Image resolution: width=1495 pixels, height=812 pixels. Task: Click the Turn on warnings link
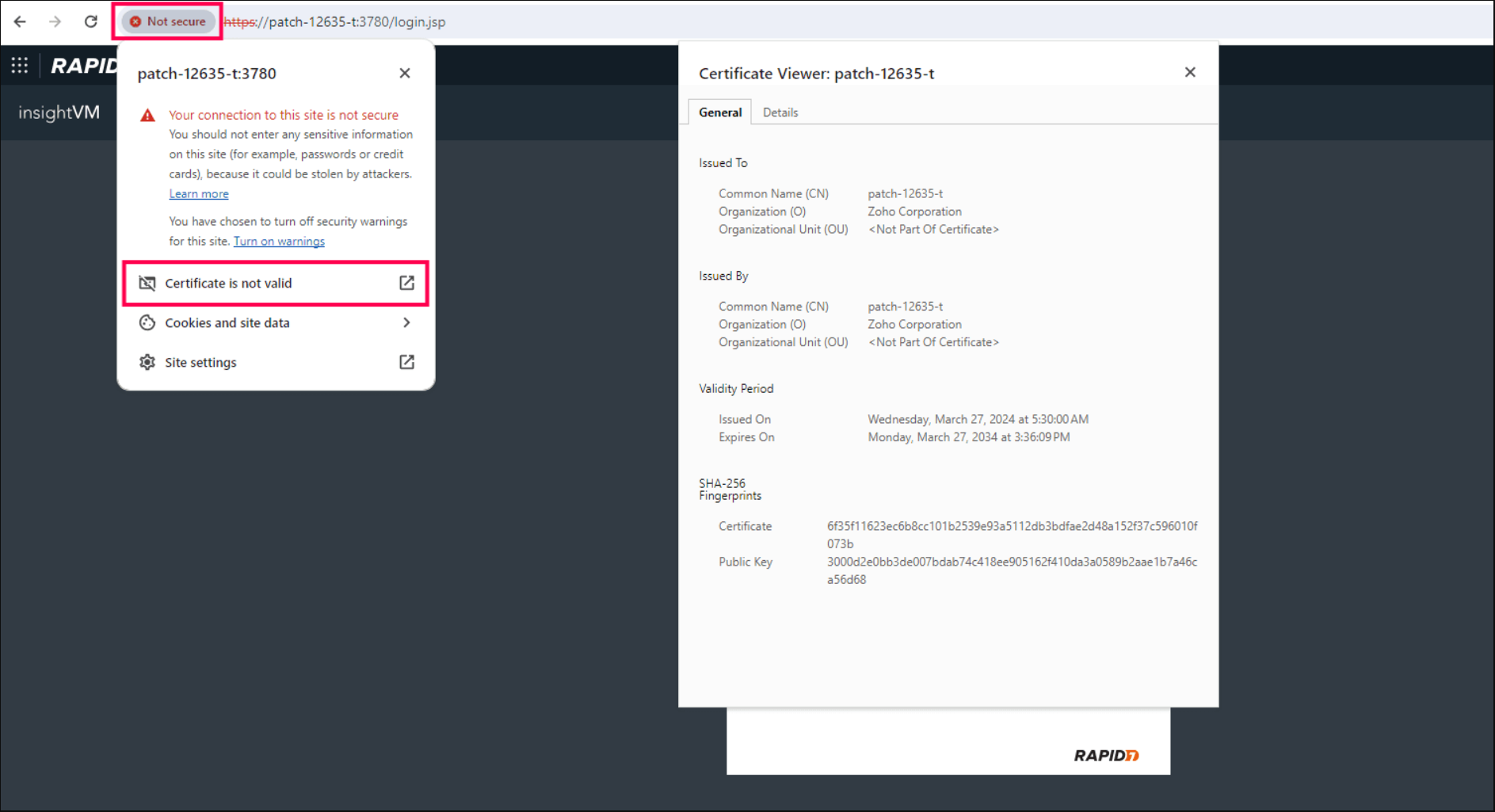[279, 242]
